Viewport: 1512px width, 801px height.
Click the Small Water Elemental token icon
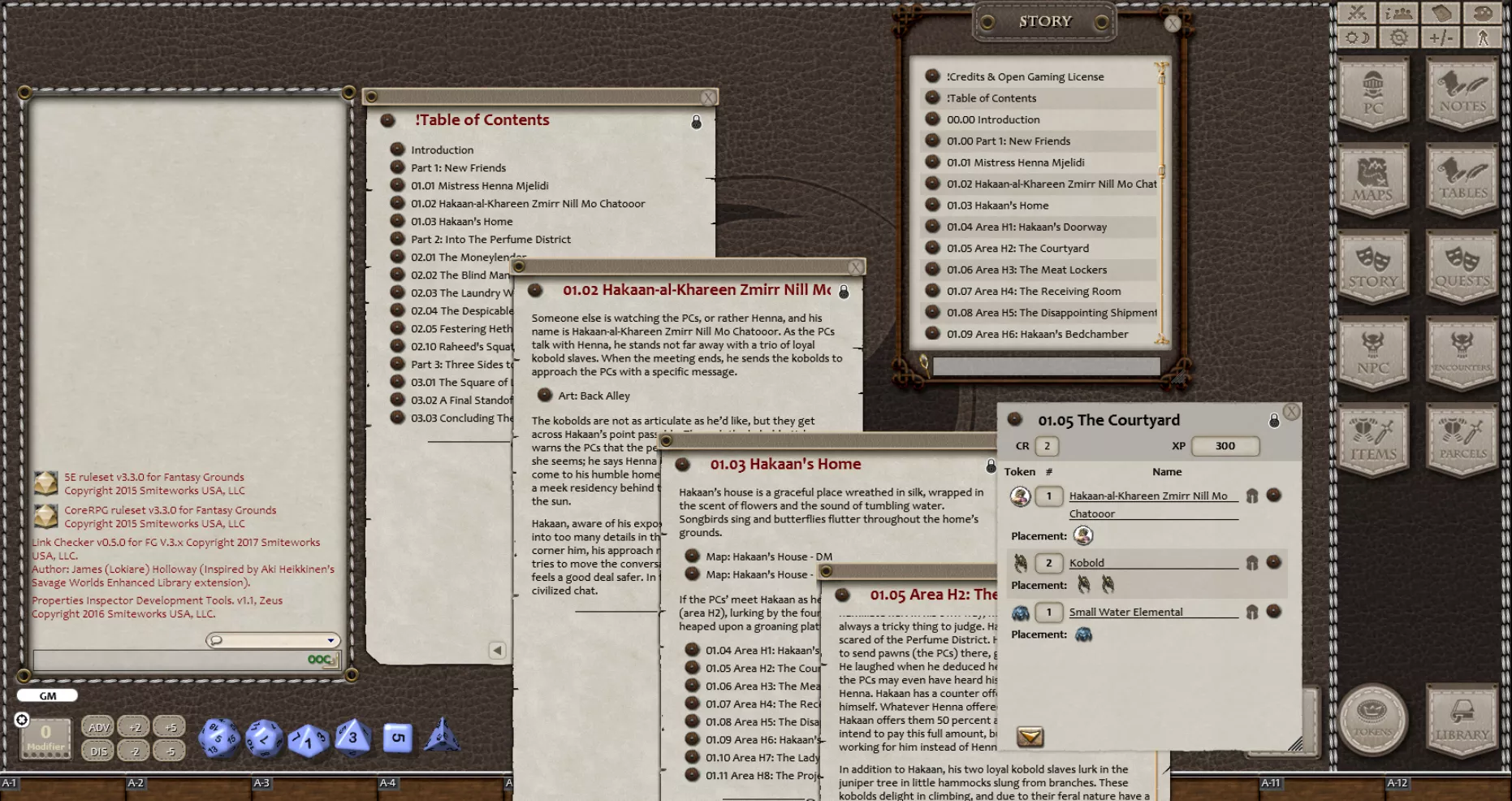[1021, 612]
